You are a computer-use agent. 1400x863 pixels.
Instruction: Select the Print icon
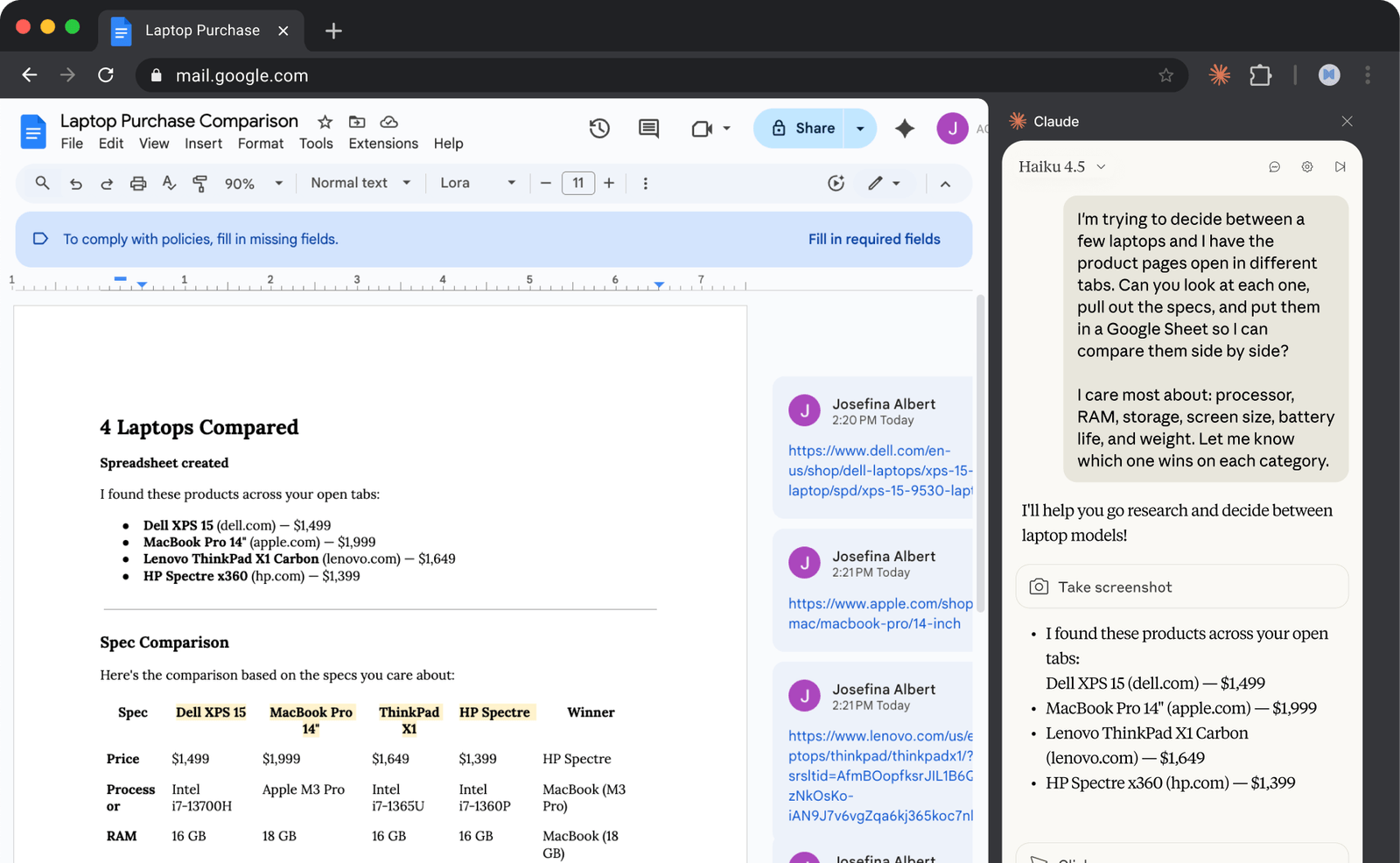tap(137, 183)
